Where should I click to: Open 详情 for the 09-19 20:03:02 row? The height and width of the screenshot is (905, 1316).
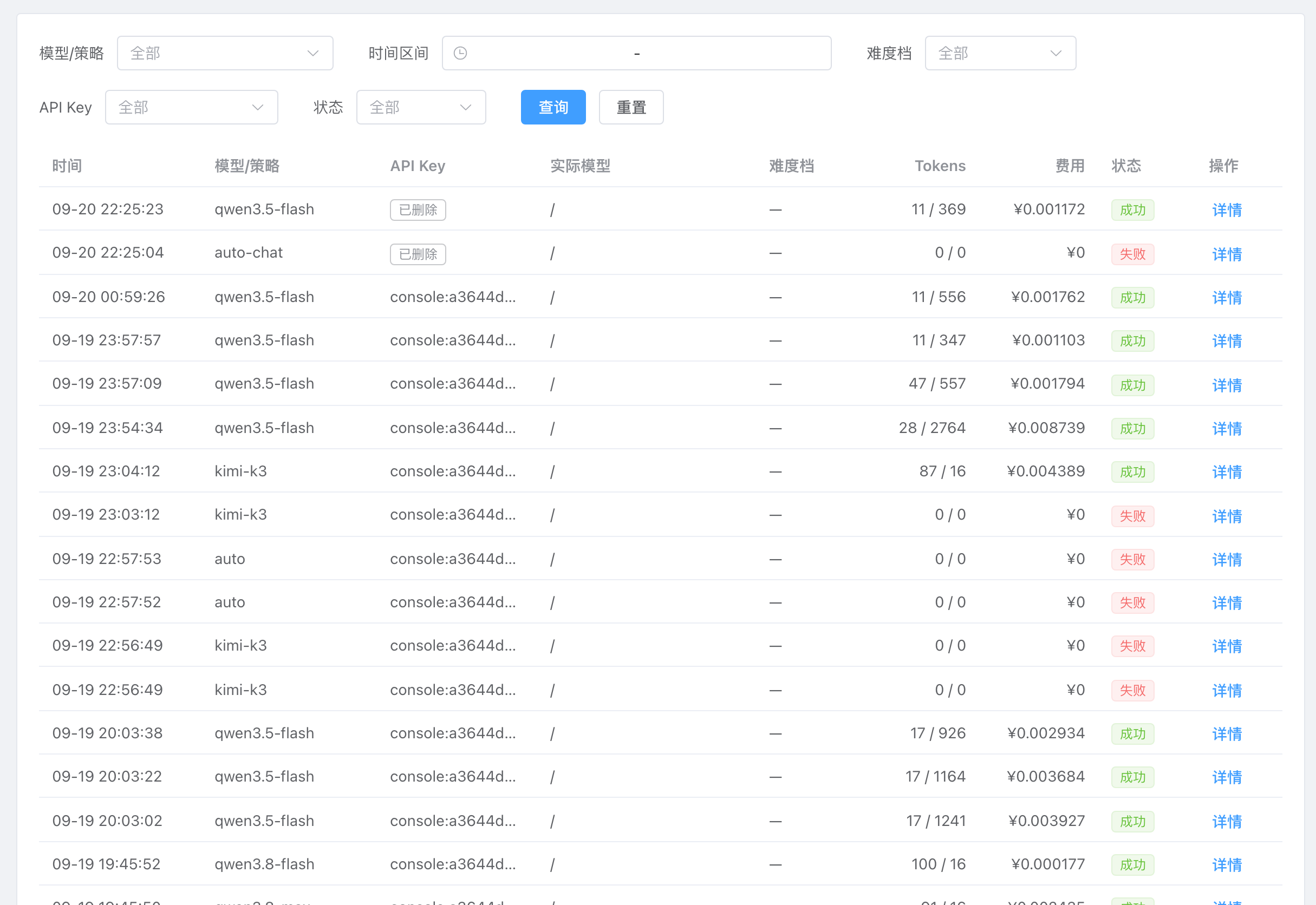tap(1227, 821)
